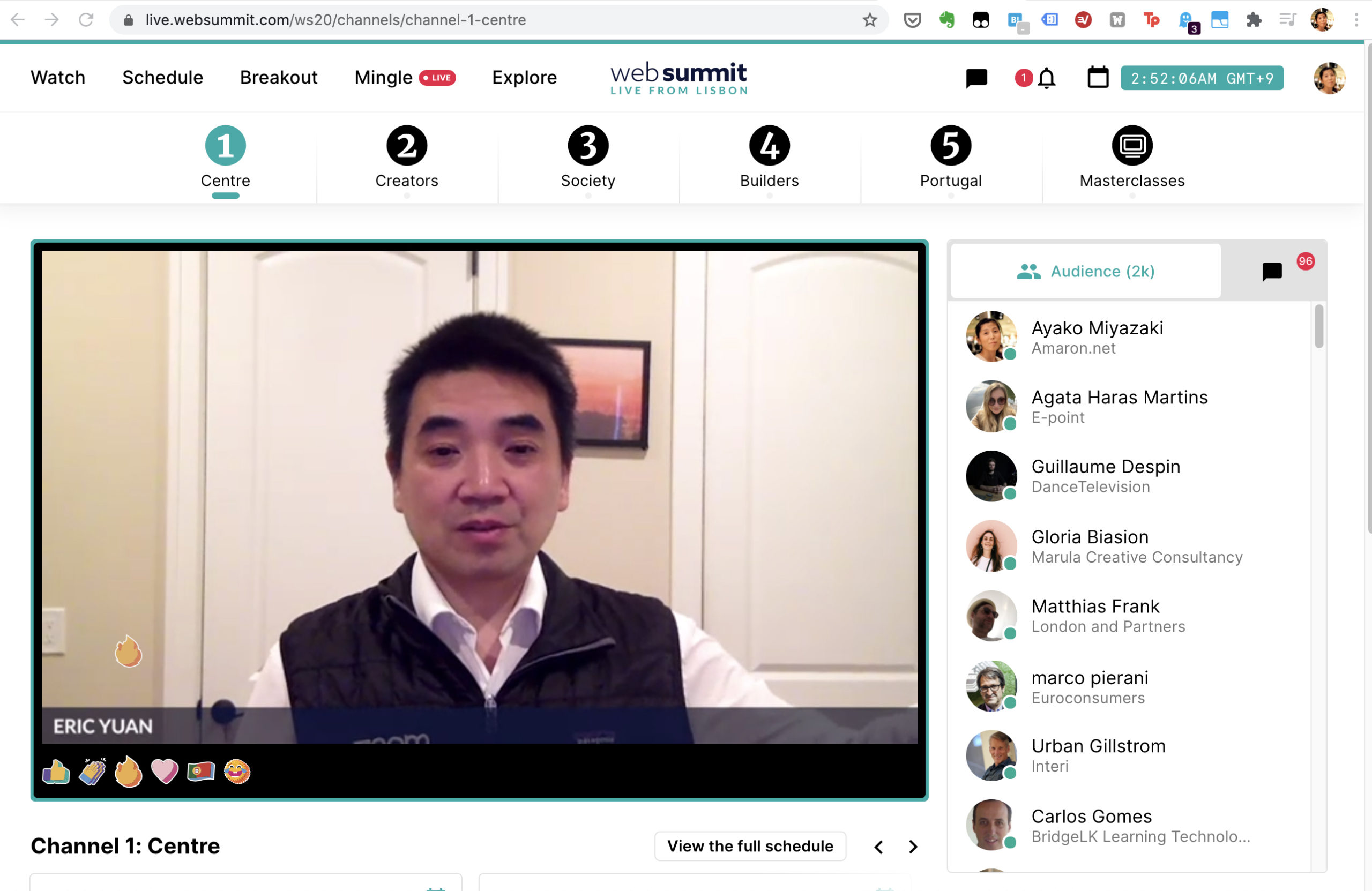Send the laughing face reaction
This screenshot has width=1372, height=891.
coord(237,772)
